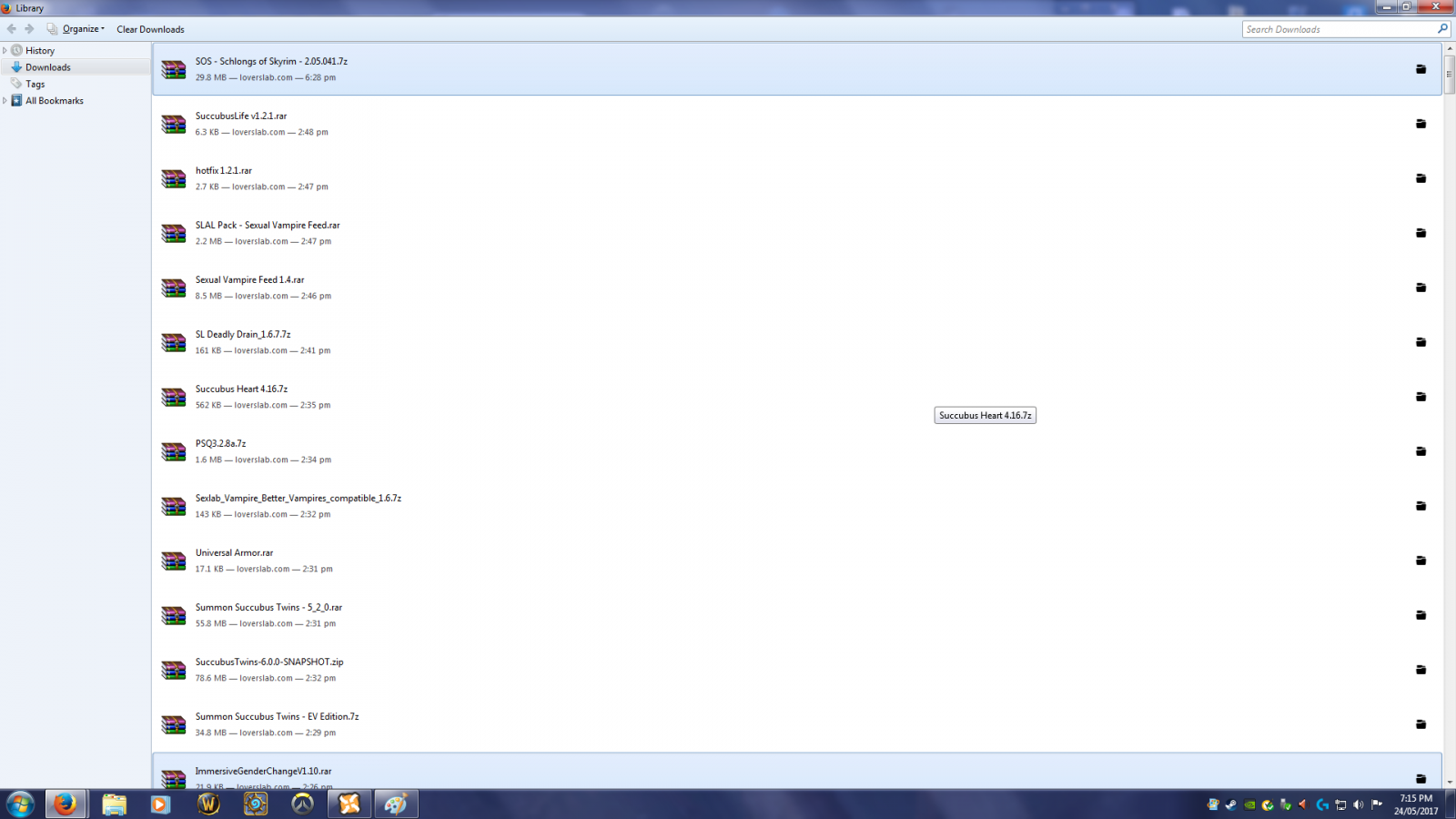Open containing folder for SuccubusTwins-6.0.0-SNAPSHOT.zip
Viewport: 1456px width, 819px height.
point(1421,670)
